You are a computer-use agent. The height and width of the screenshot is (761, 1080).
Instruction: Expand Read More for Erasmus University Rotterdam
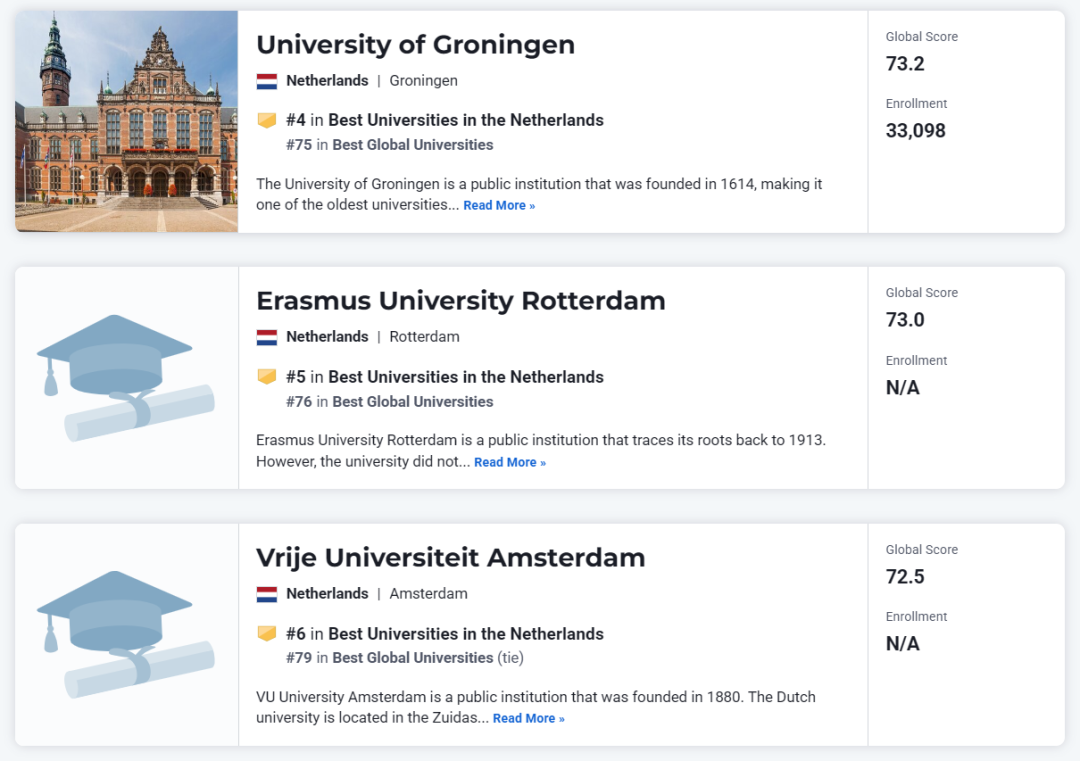click(510, 463)
